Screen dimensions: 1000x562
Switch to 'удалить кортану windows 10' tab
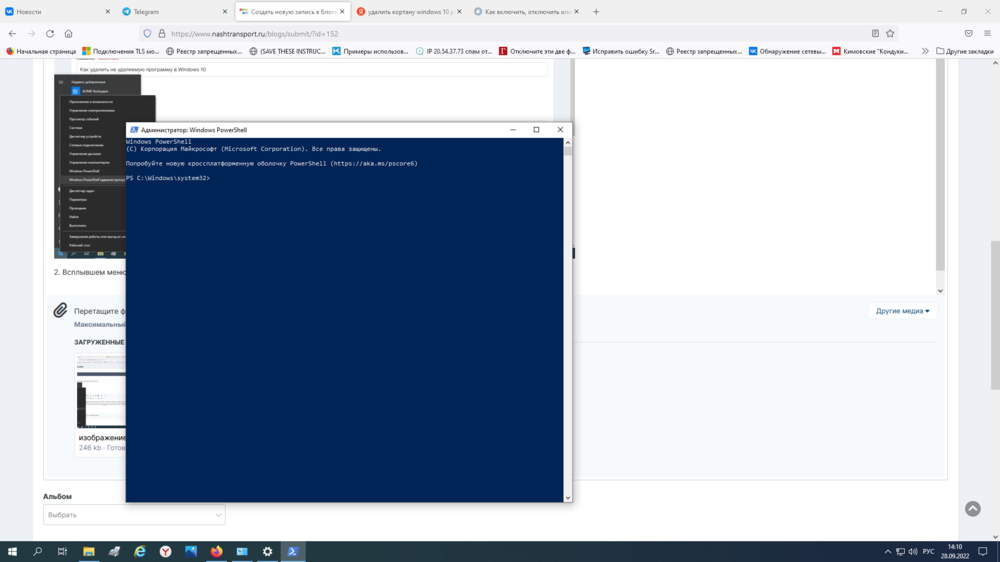click(408, 11)
